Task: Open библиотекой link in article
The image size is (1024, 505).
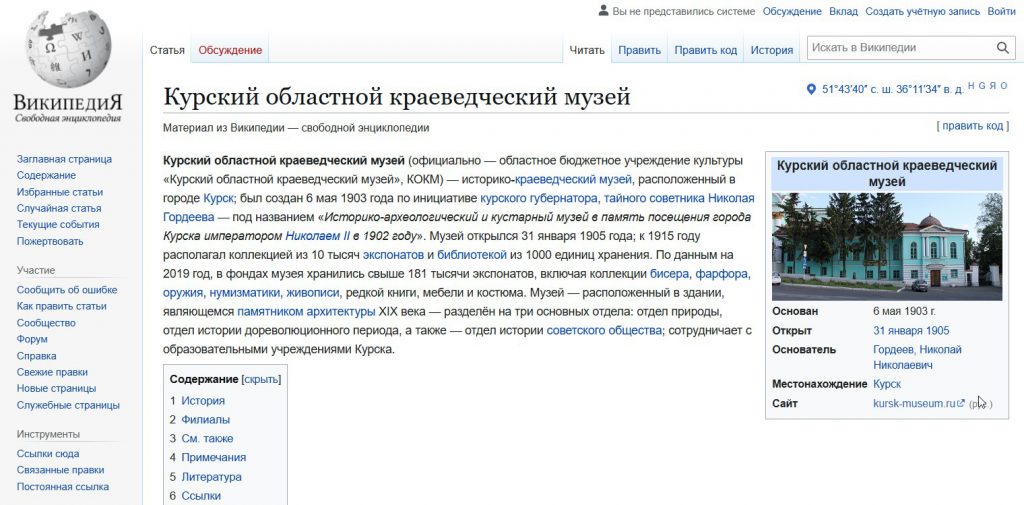Action: point(473,254)
